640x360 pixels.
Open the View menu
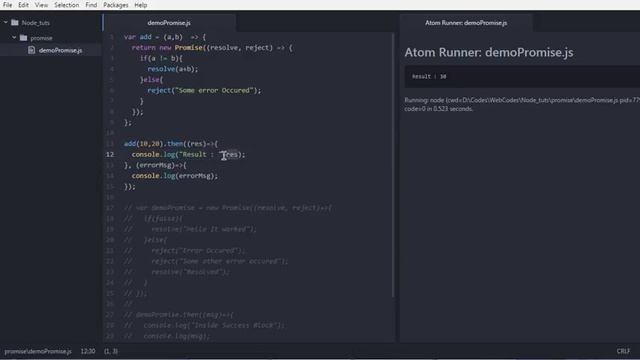click(41, 5)
